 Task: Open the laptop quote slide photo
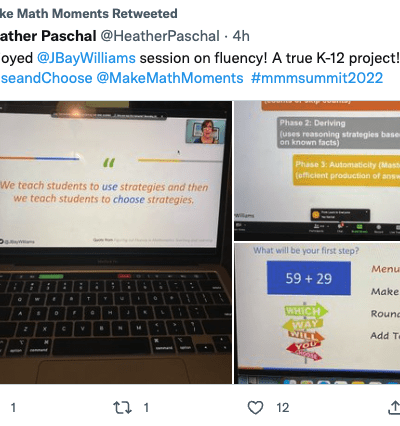coord(116,242)
